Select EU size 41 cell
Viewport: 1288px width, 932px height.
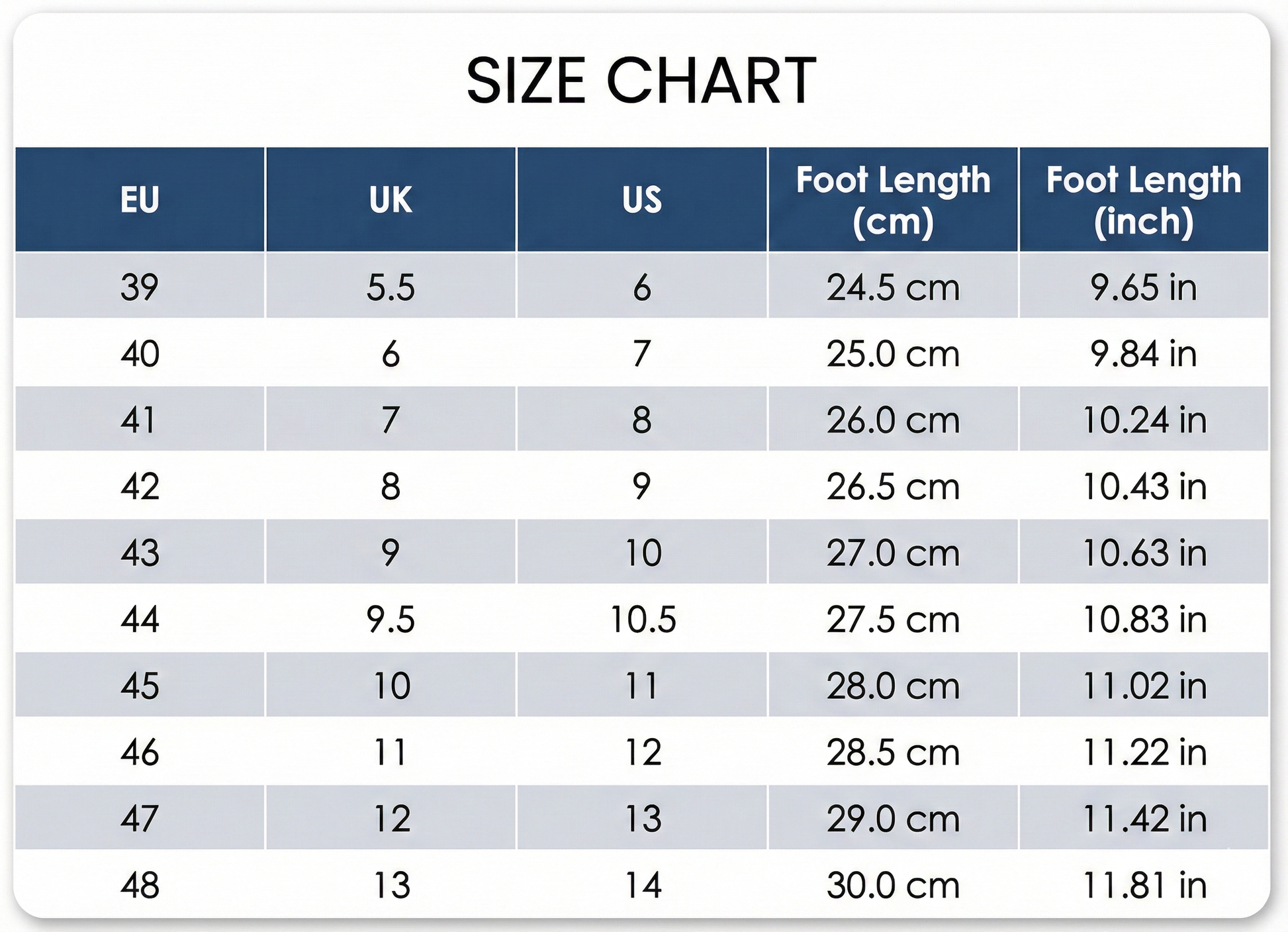pyautogui.click(x=140, y=420)
